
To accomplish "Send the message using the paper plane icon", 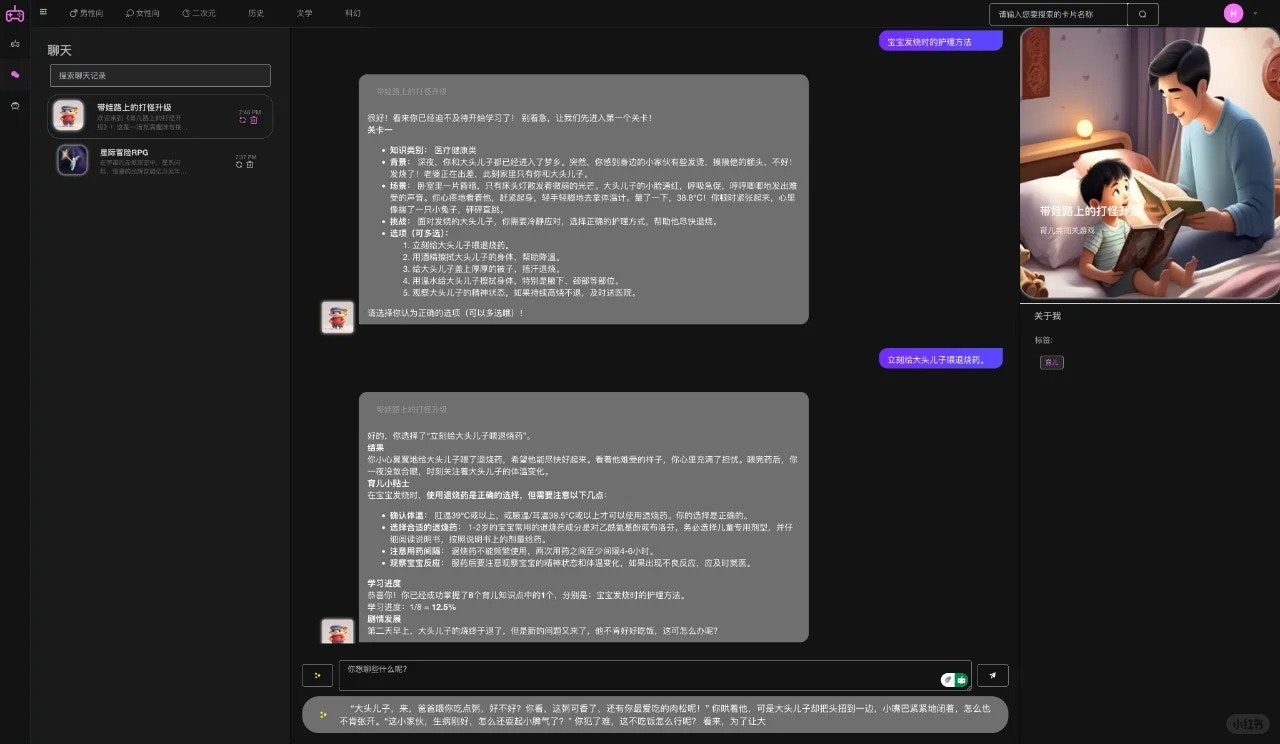I will [992, 675].
